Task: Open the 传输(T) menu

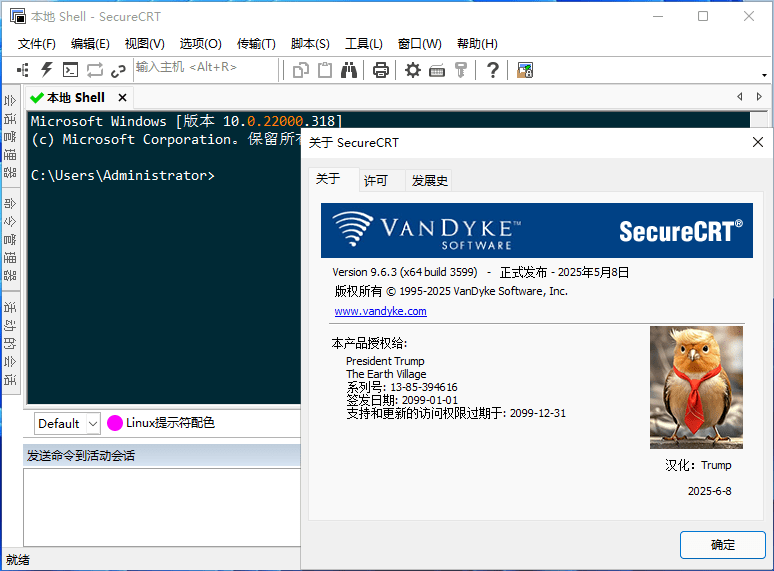Action: pos(256,44)
